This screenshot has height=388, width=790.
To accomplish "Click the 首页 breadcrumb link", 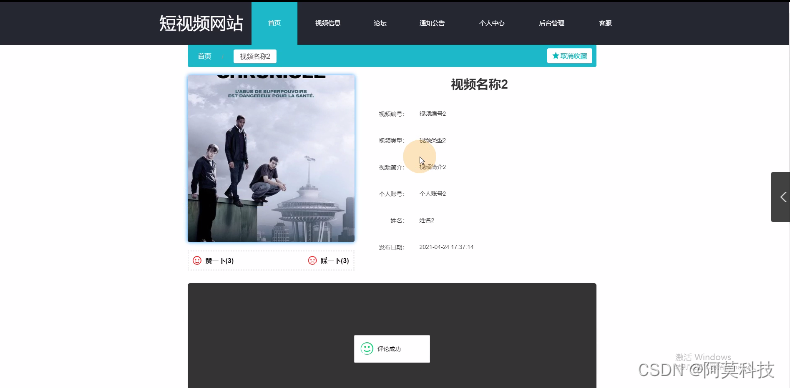I will pos(205,56).
